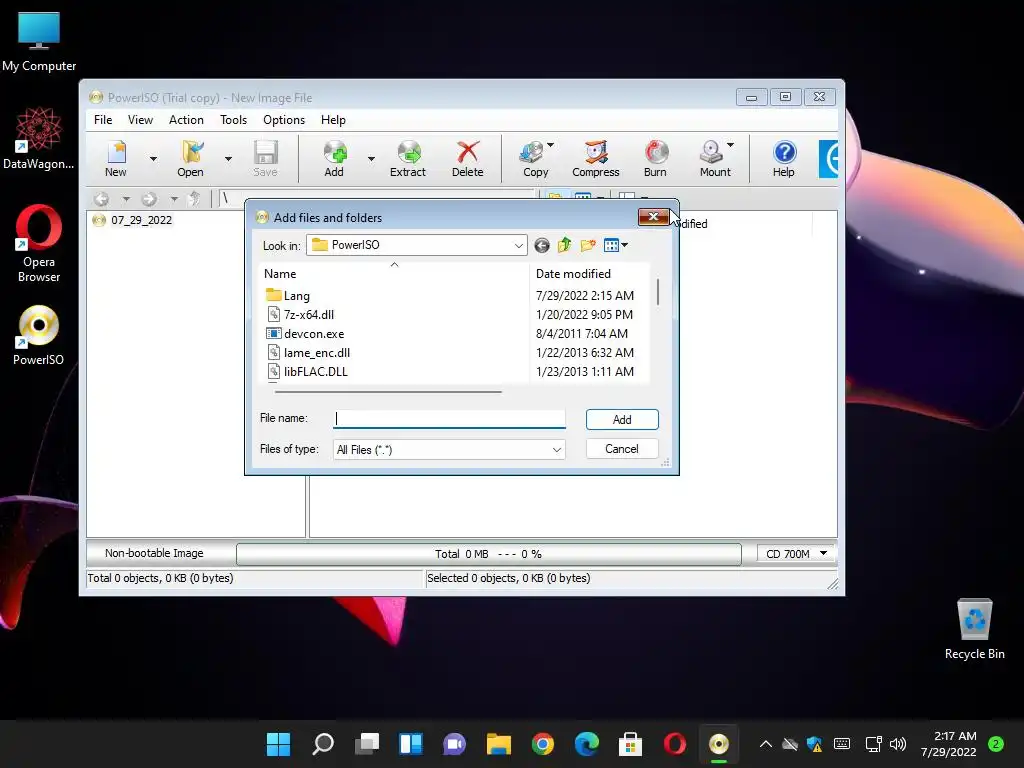
Task: Open Microsoft Edge from the taskbar
Action: pos(586,744)
